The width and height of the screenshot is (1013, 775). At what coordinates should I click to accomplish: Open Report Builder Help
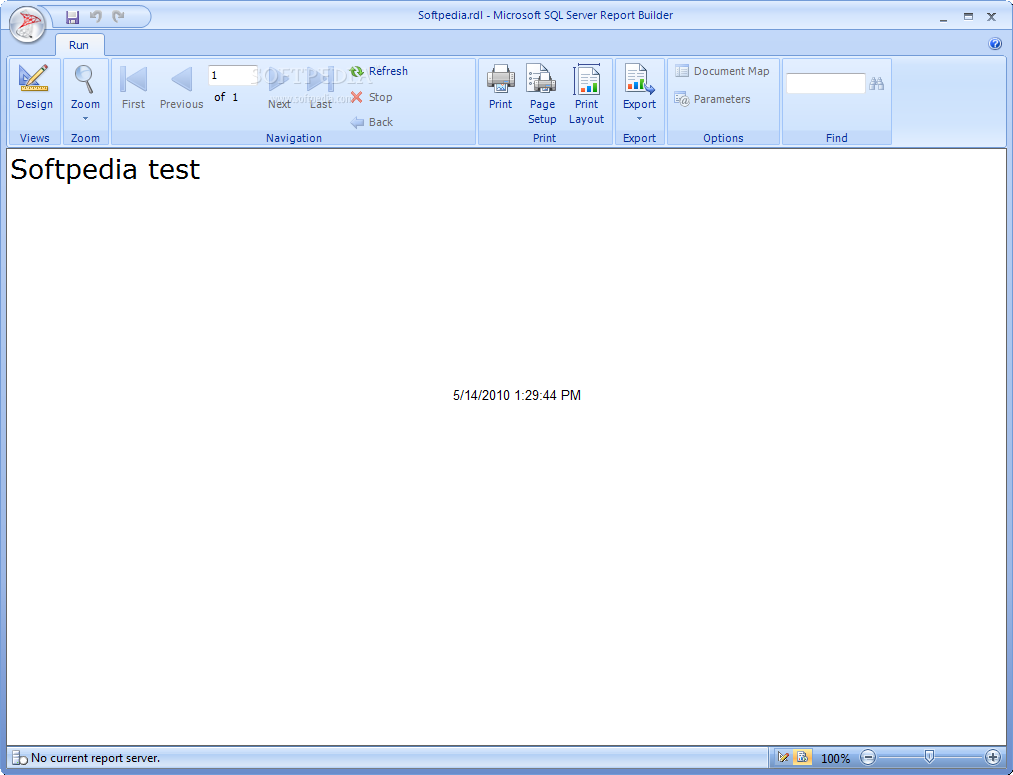pyautogui.click(x=995, y=44)
